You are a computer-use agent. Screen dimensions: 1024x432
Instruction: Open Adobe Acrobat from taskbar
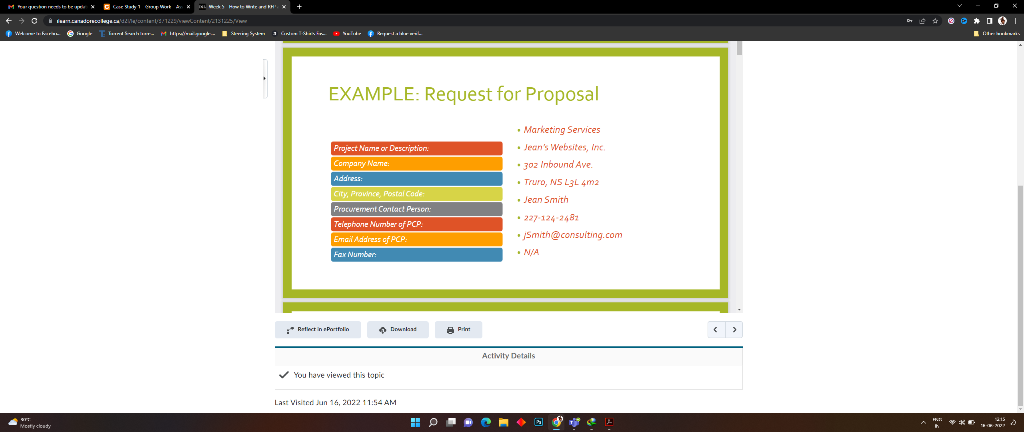tap(609, 422)
